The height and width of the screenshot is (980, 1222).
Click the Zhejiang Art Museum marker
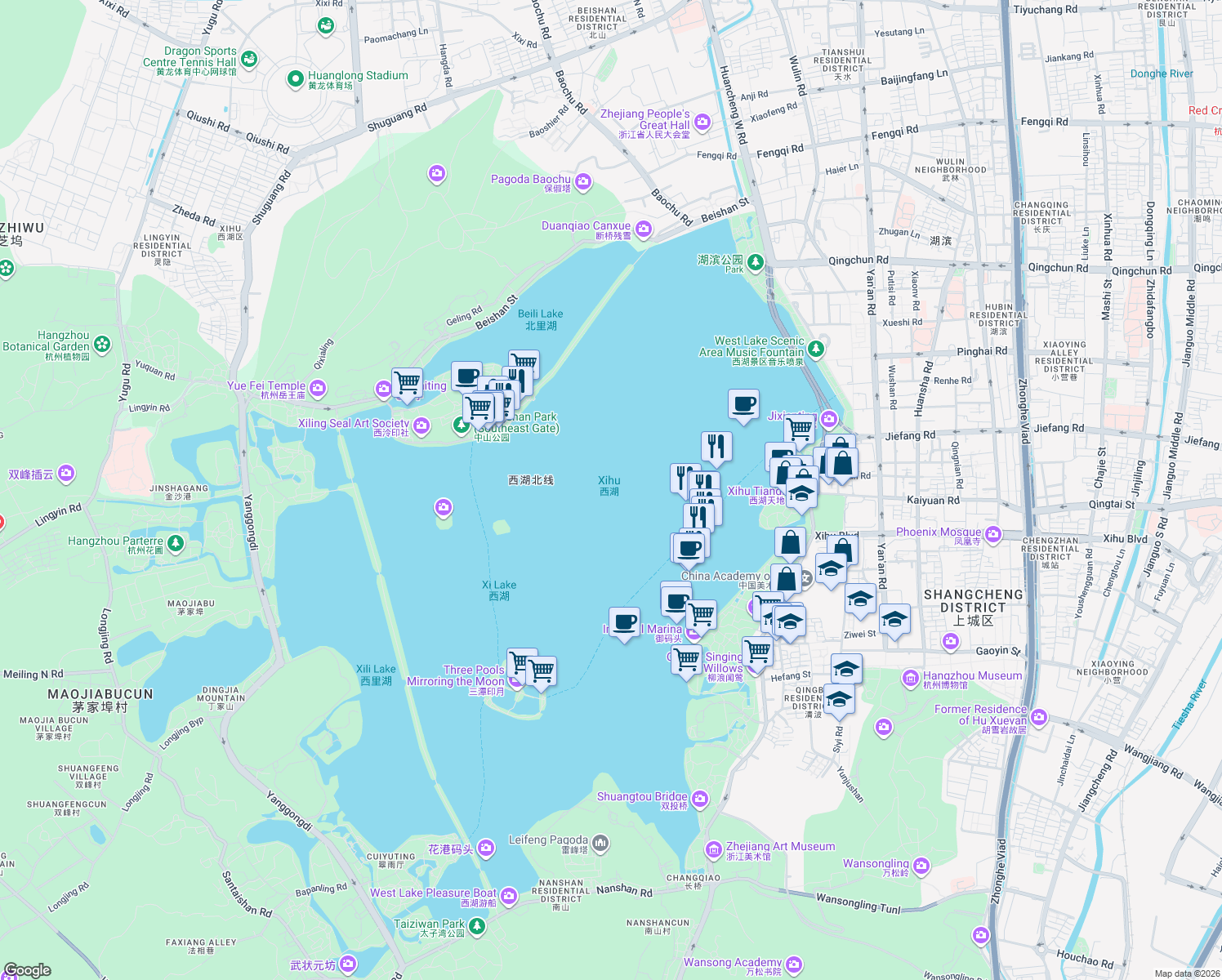coord(713,848)
